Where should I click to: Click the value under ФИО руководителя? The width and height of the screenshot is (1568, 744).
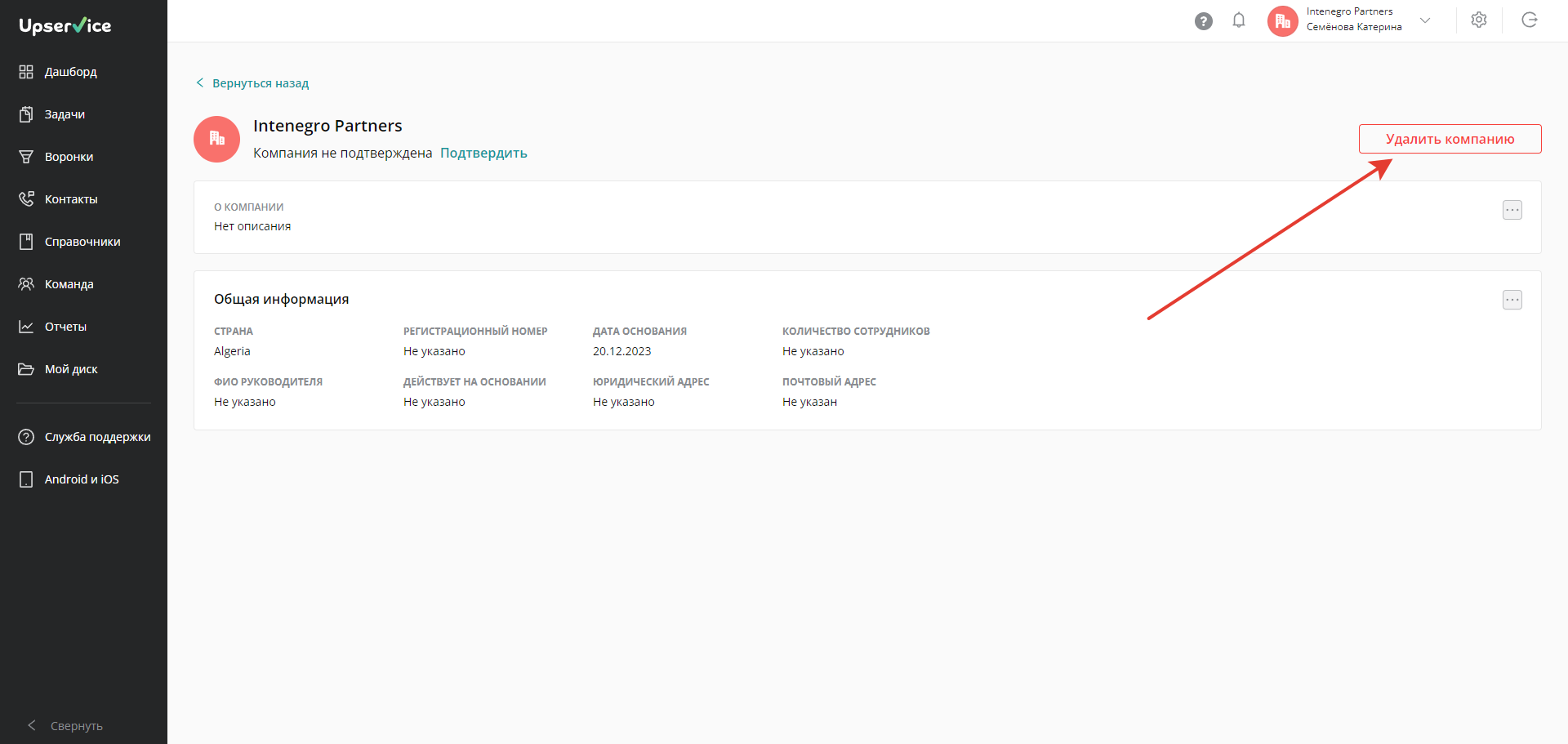pos(245,402)
